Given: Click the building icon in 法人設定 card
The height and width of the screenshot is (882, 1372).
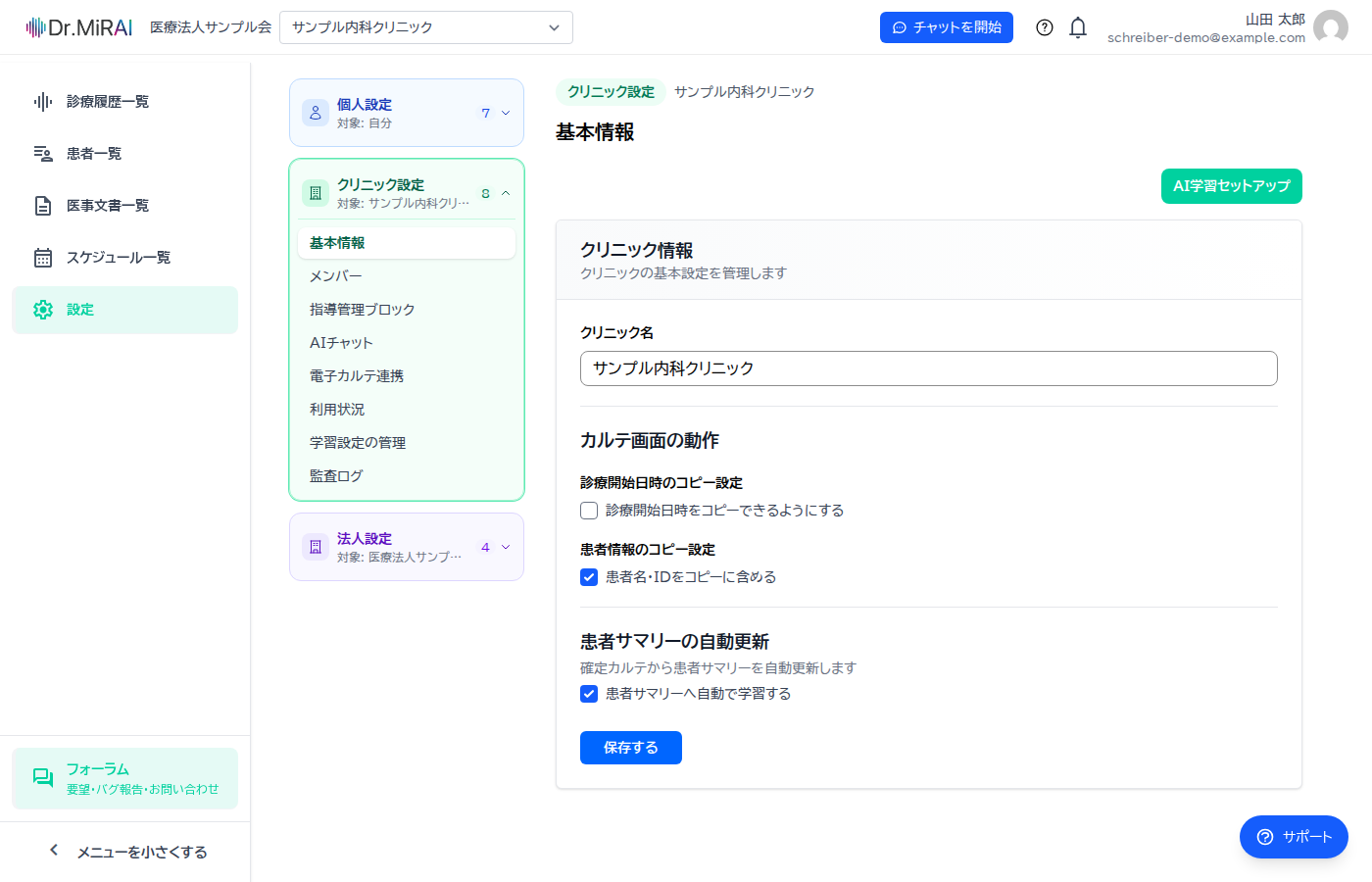Looking at the screenshot, I should coord(316,547).
